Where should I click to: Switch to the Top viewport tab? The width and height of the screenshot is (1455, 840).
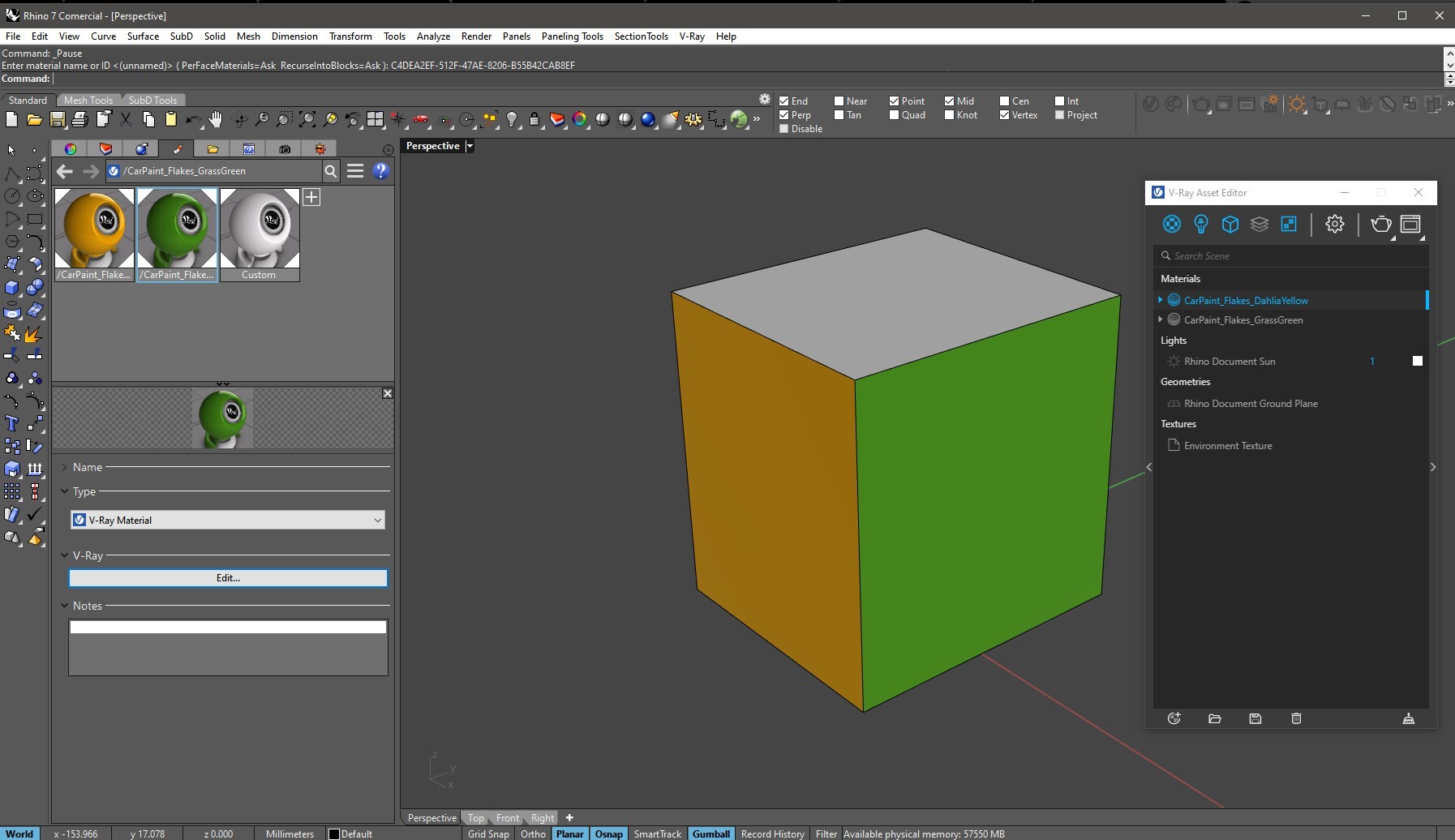pos(476,818)
